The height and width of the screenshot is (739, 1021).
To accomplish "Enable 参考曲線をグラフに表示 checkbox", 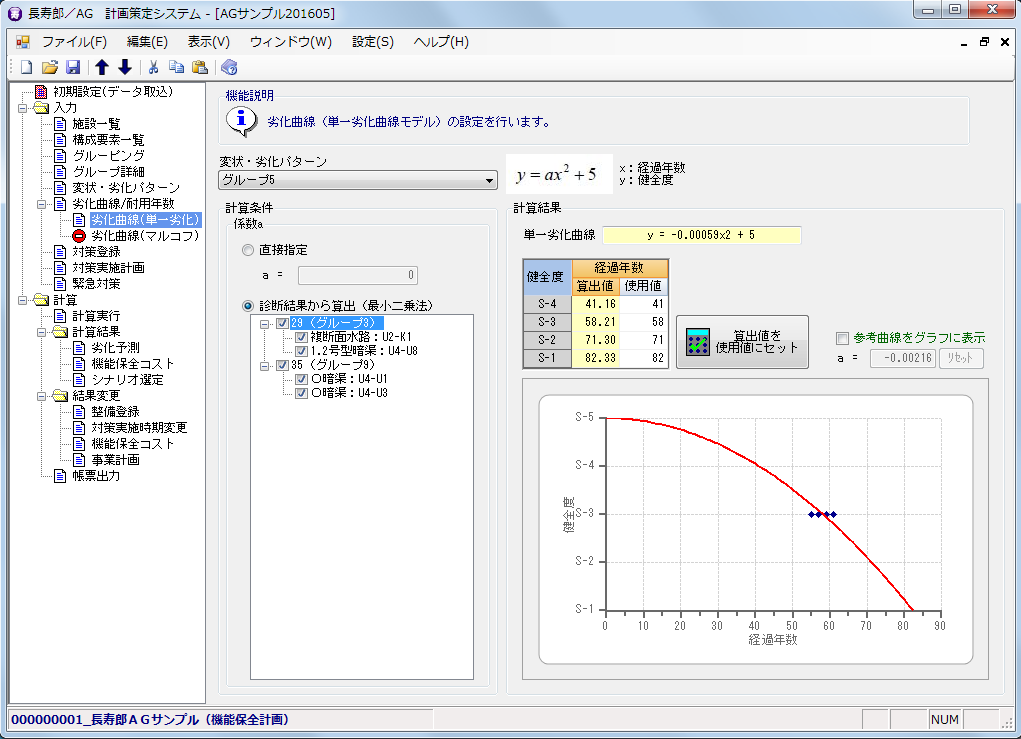I will (842, 338).
